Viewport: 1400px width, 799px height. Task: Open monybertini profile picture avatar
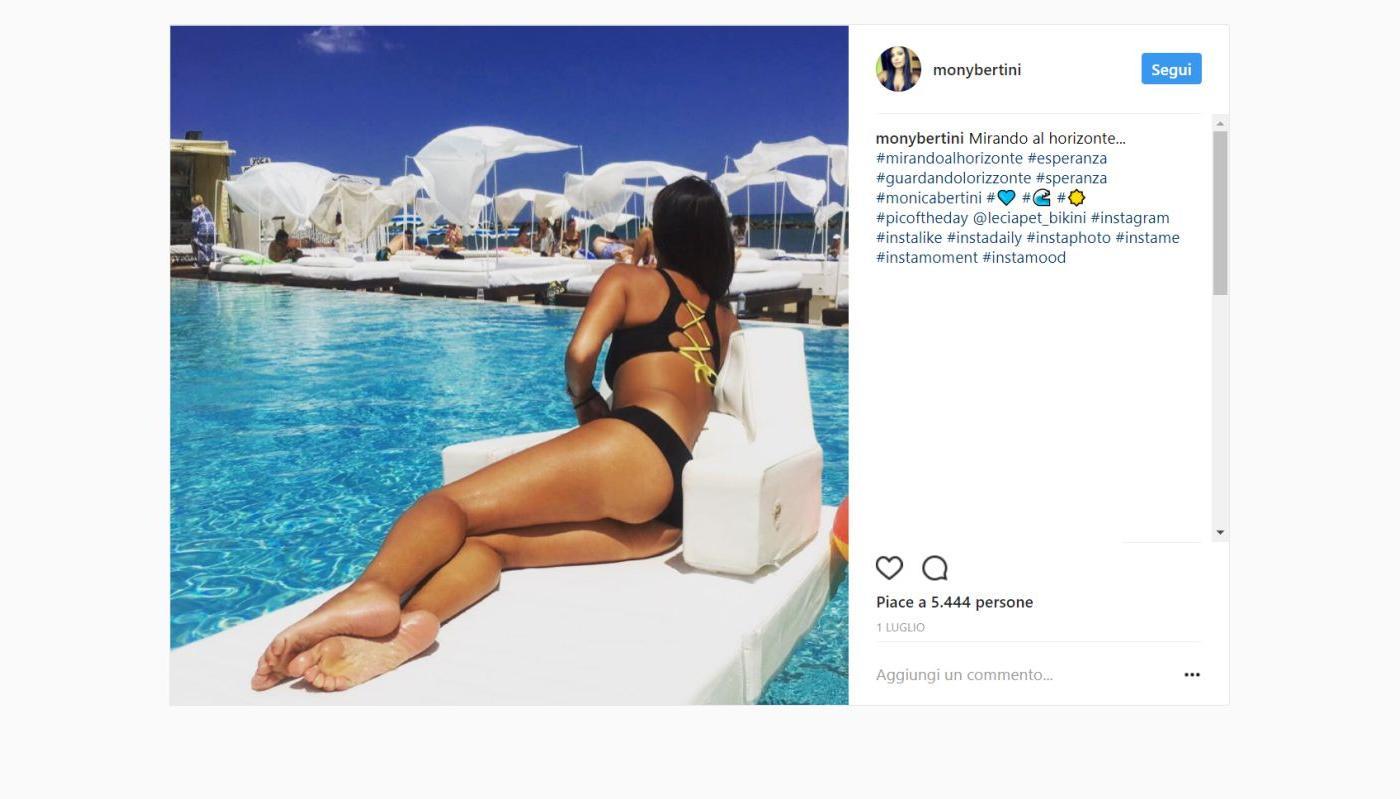pos(898,69)
